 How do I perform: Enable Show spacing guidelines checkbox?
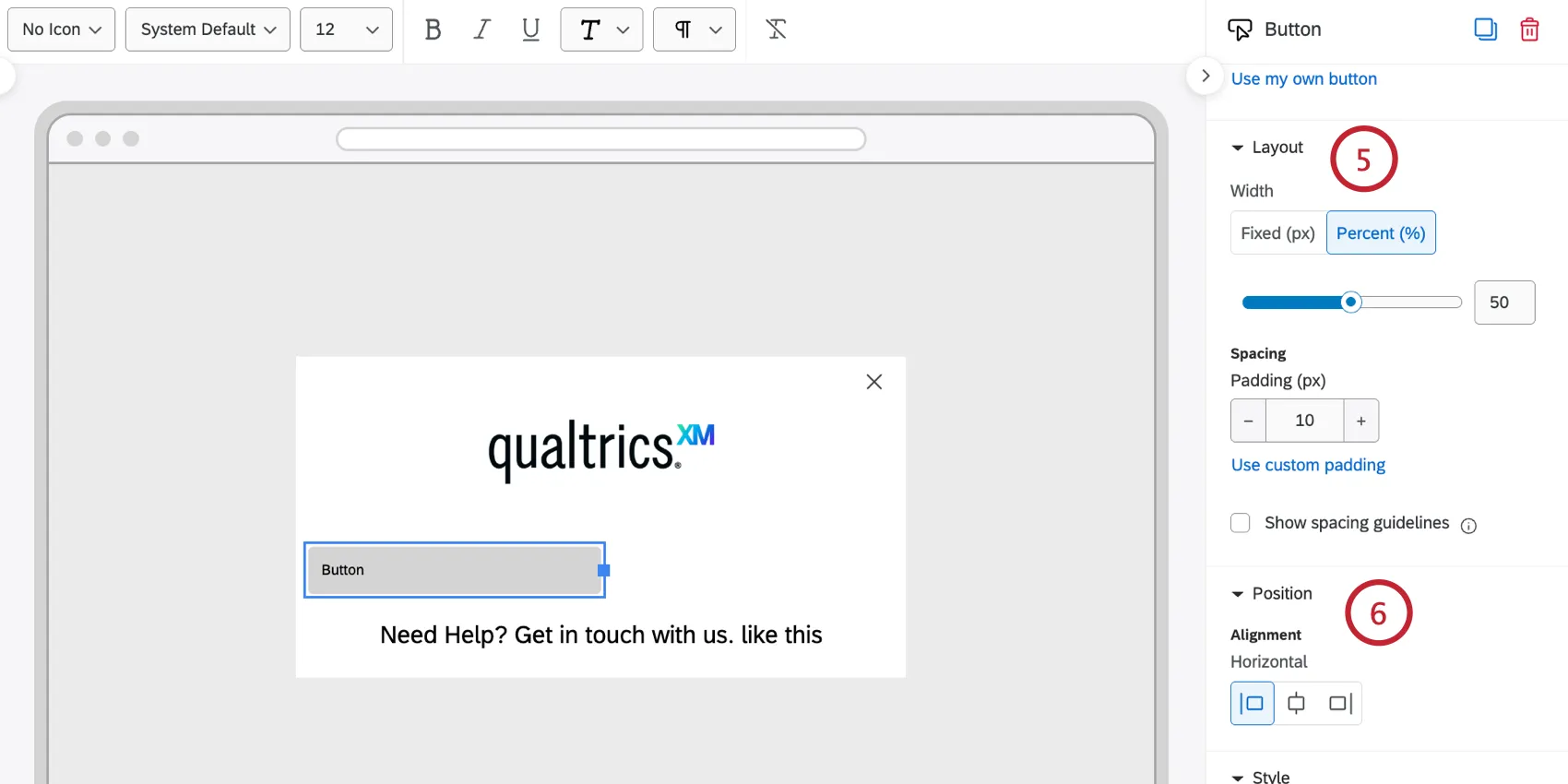(1241, 523)
